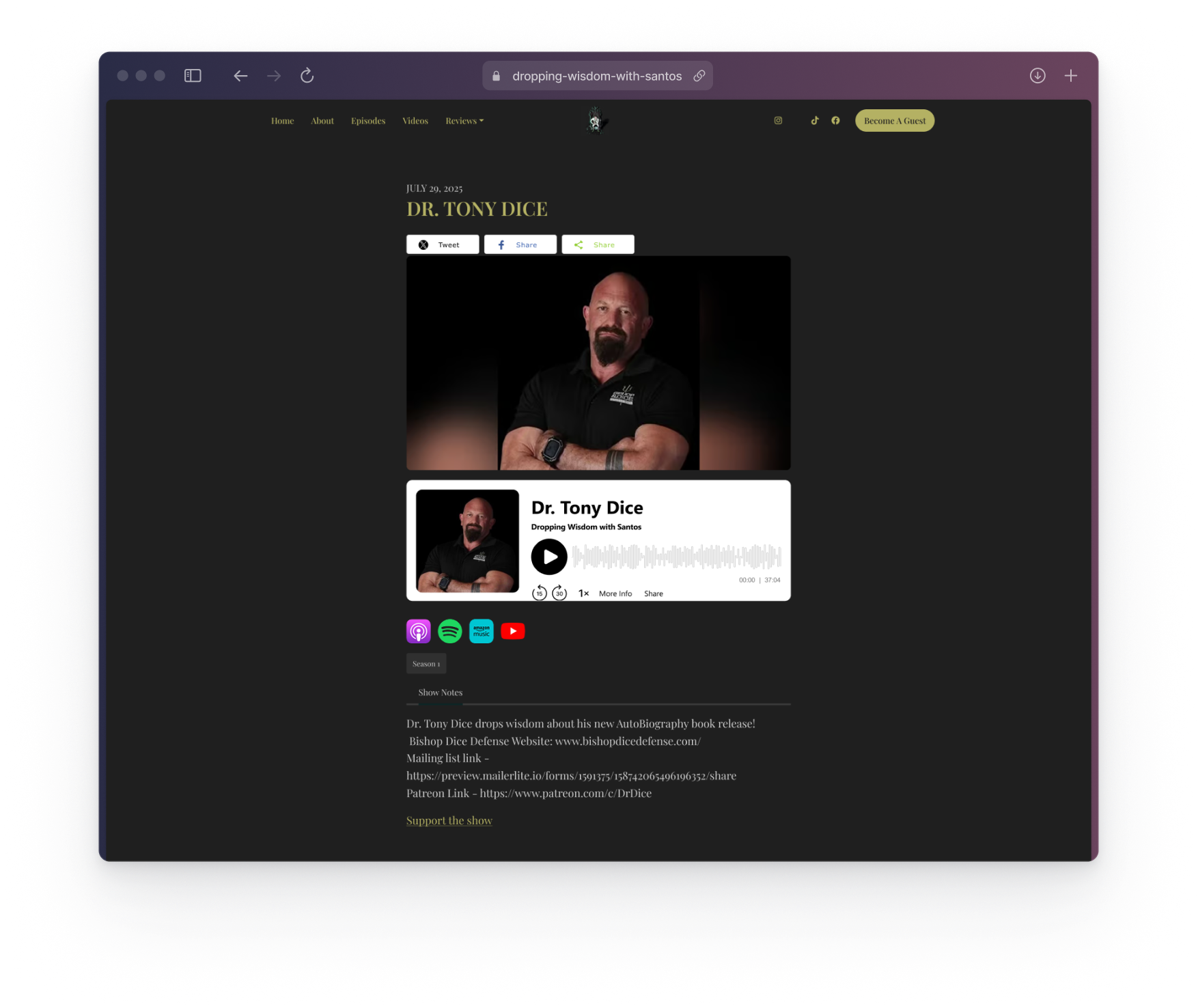Screen dimensions: 1198x1008
Task: Listen on Spotify icon
Action: 450,632
